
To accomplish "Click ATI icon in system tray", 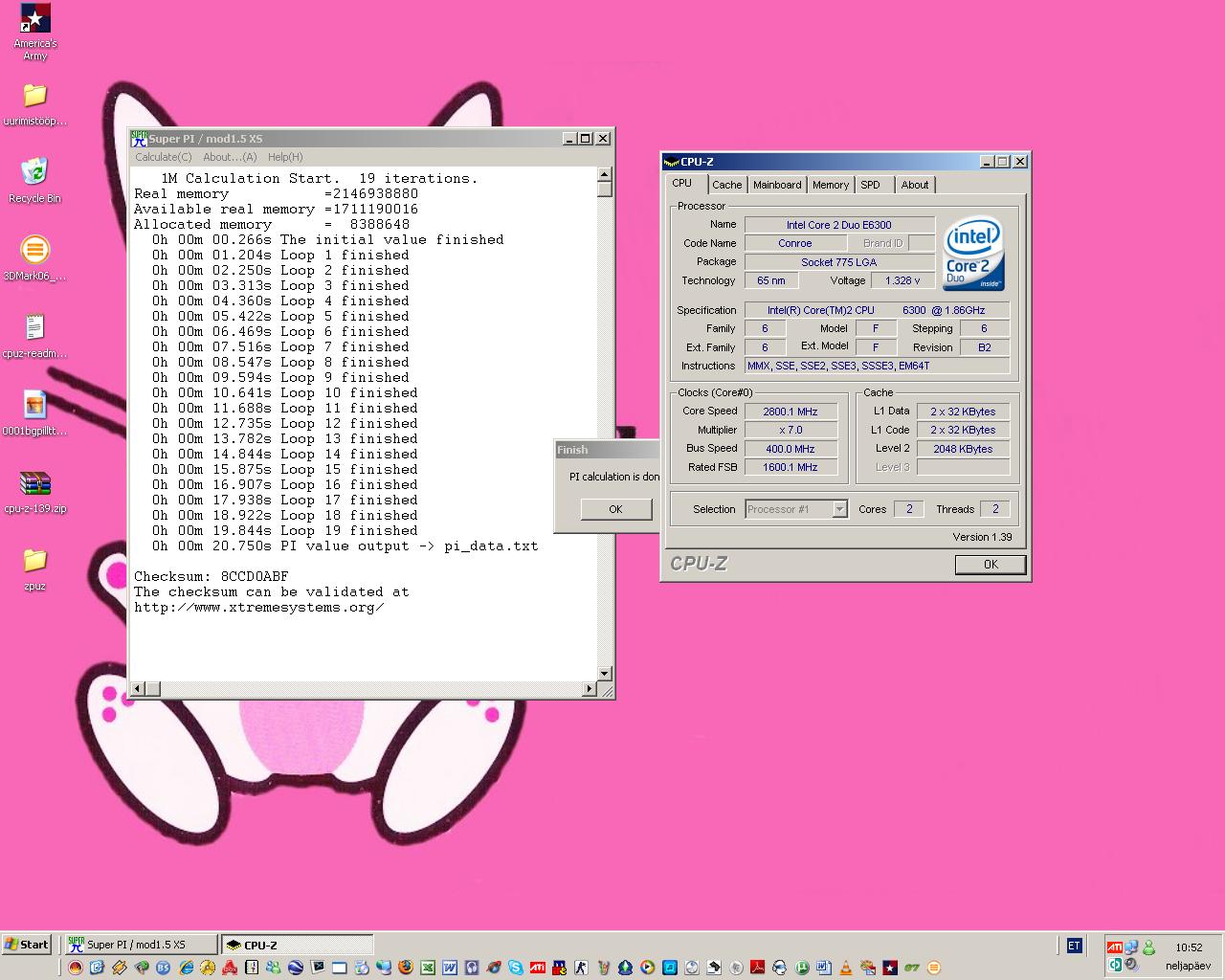I will point(1114,947).
